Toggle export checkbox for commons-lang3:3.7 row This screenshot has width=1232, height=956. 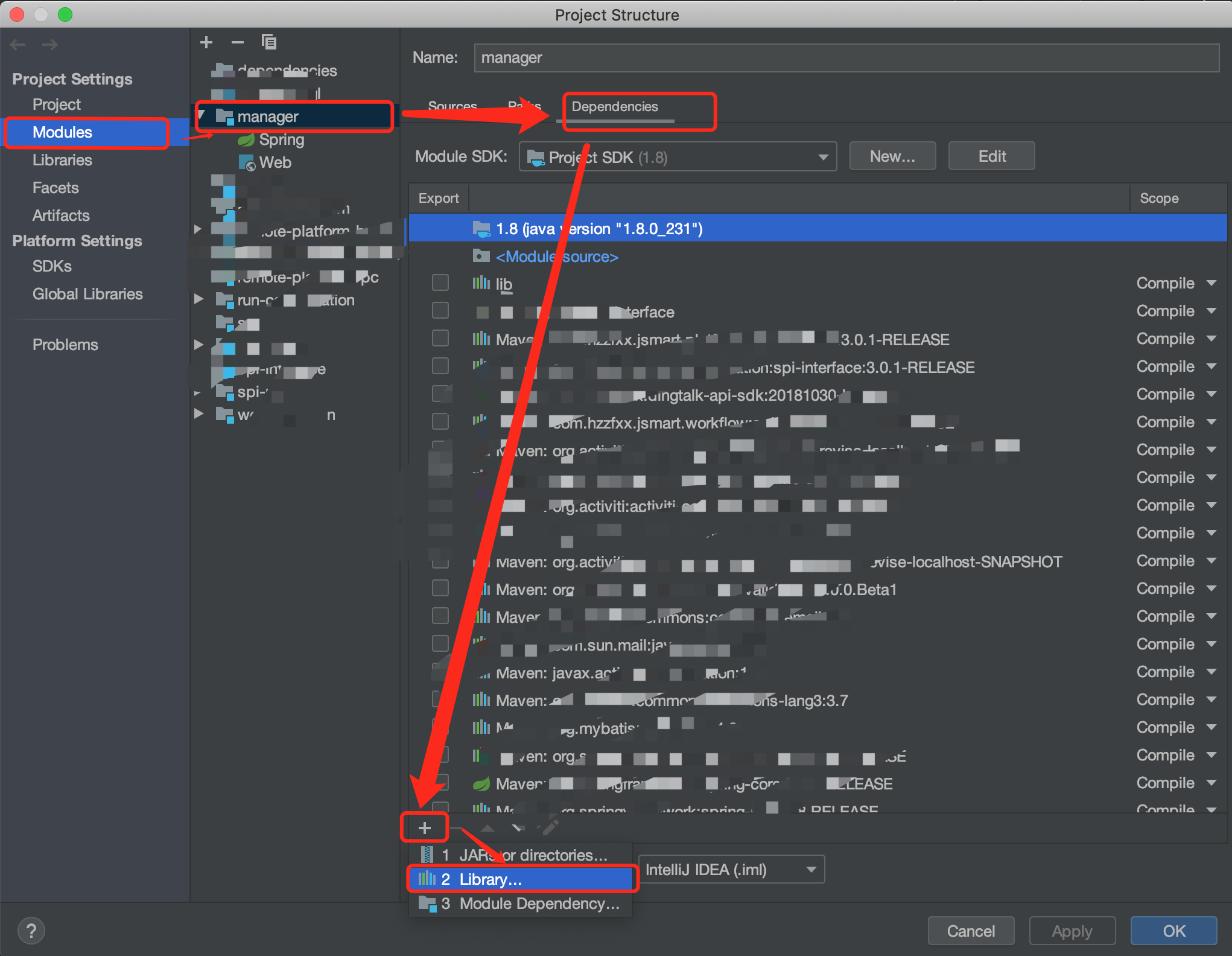439,699
